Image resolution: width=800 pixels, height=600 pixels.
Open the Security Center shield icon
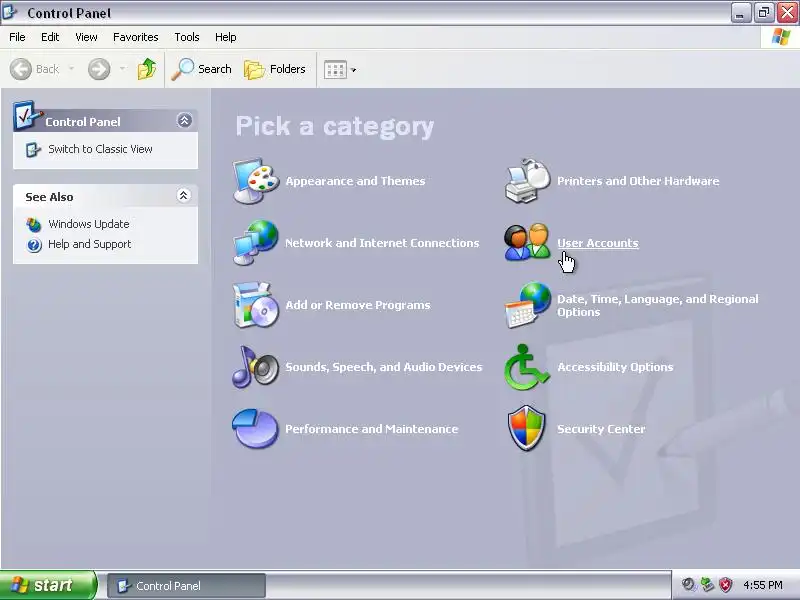click(527, 429)
